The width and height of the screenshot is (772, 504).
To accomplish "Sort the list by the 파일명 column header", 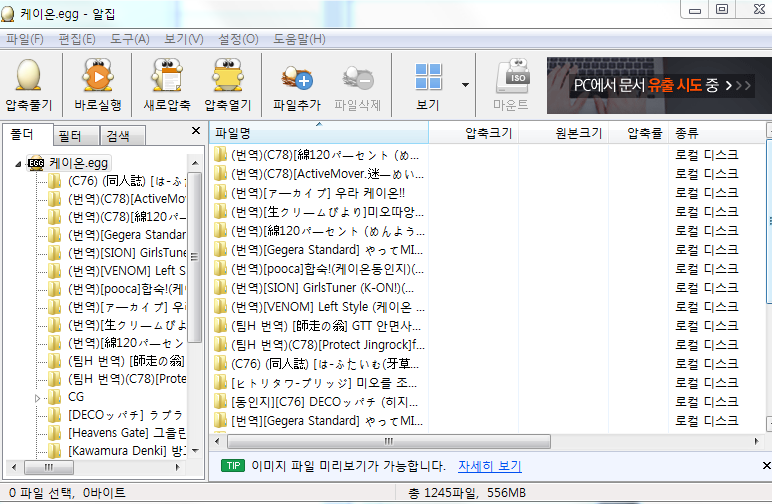I will click(x=318, y=132).
